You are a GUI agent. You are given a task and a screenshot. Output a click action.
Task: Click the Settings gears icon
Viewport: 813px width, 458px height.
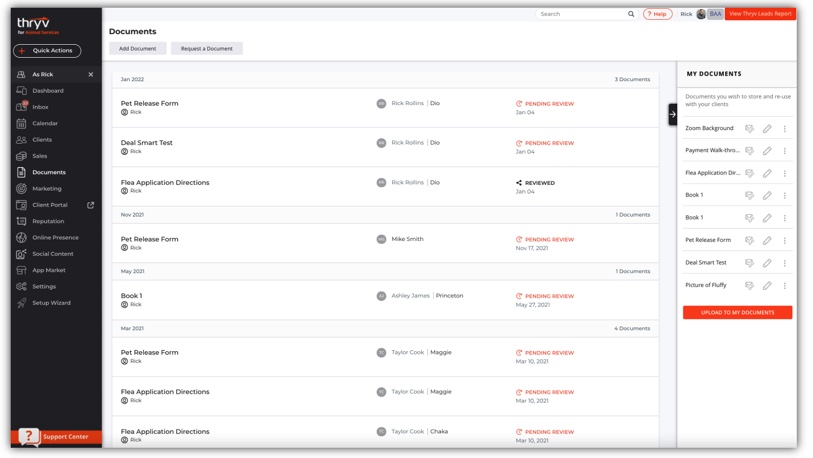21,286
